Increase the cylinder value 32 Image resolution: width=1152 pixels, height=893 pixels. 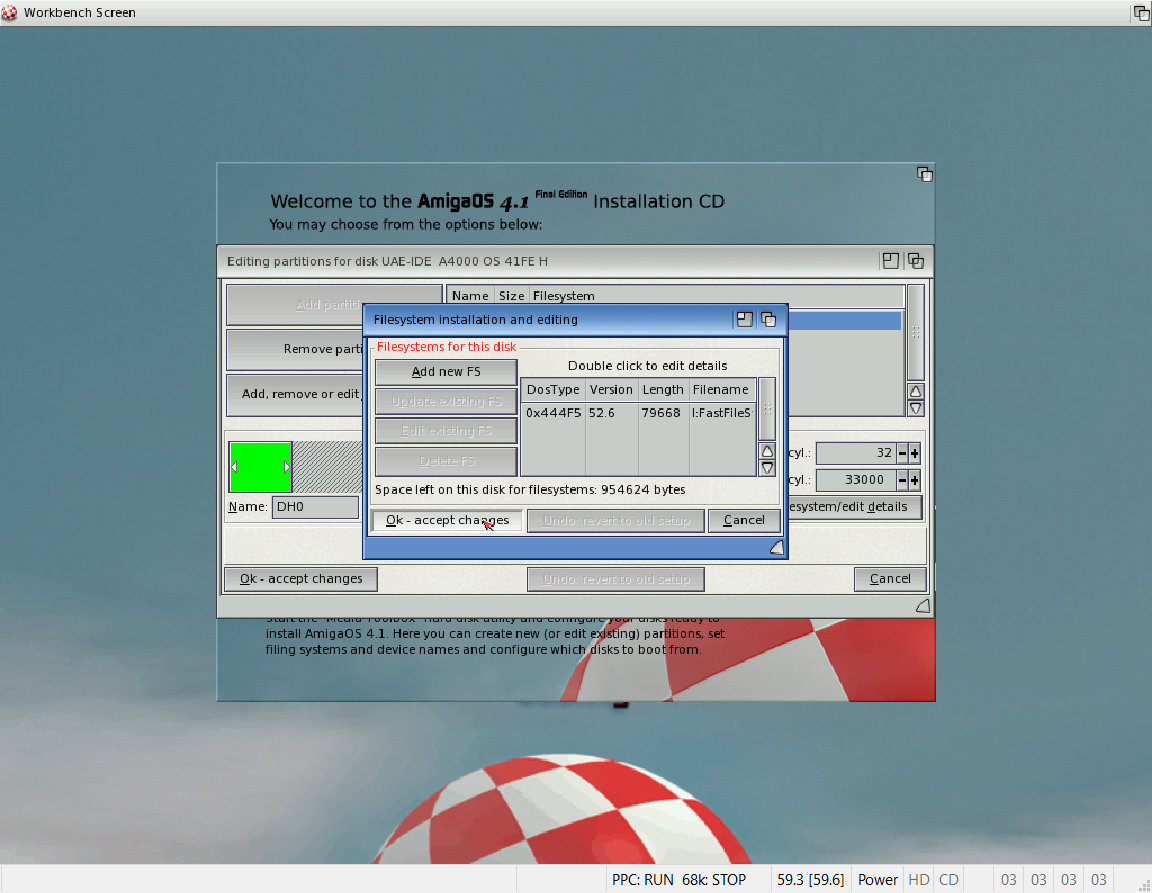click(x=915, y=453)
